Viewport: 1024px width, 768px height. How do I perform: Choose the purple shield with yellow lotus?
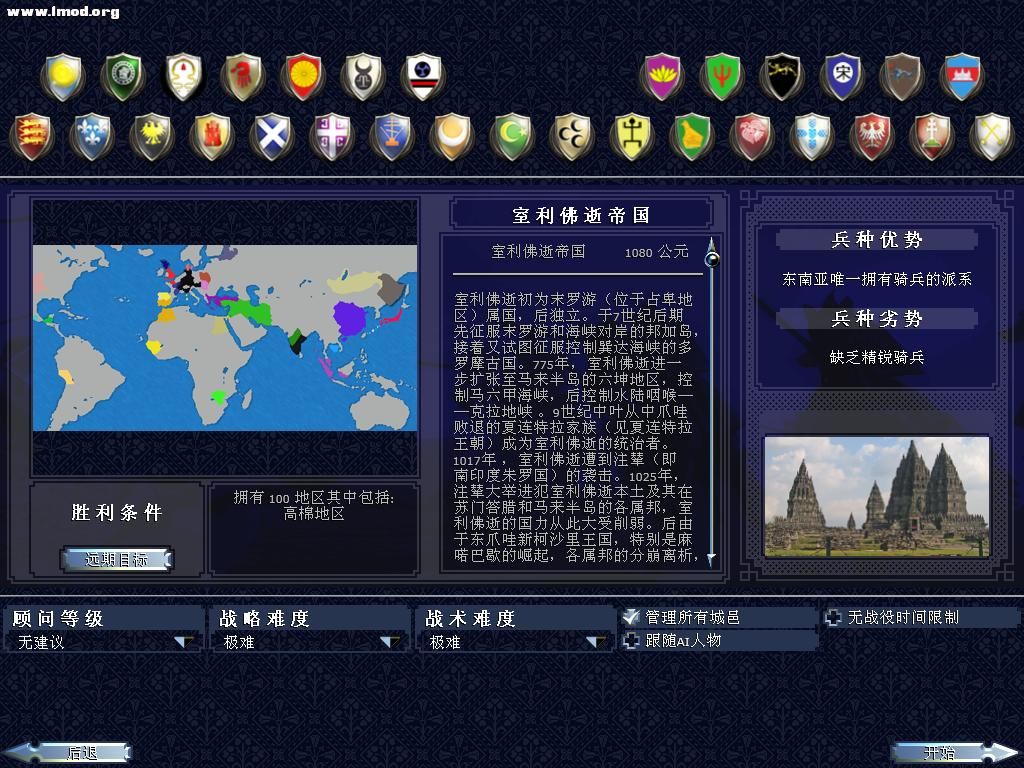(x=662, y=76)
